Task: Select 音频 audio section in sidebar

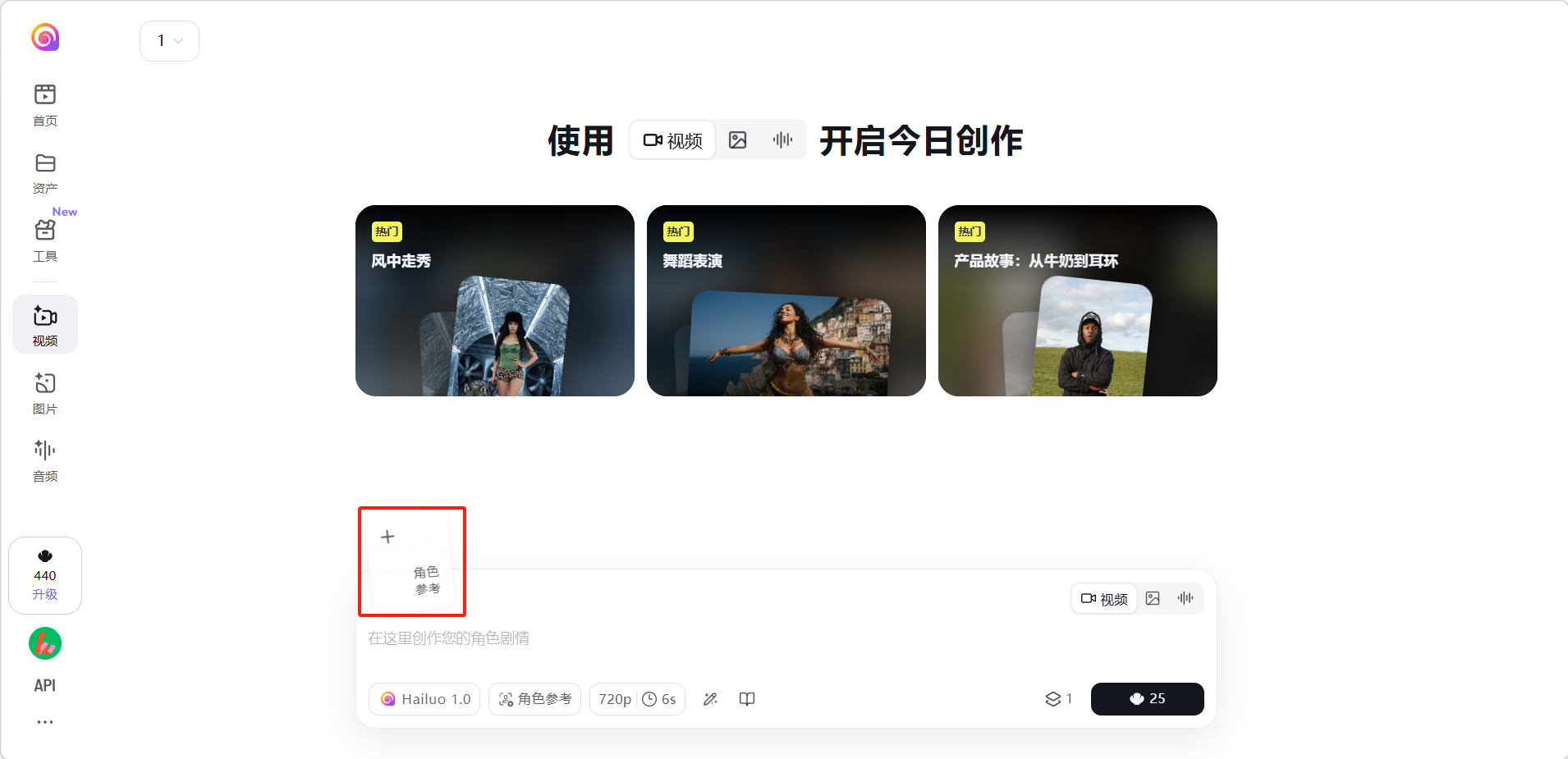Action: tap(45, 461)
